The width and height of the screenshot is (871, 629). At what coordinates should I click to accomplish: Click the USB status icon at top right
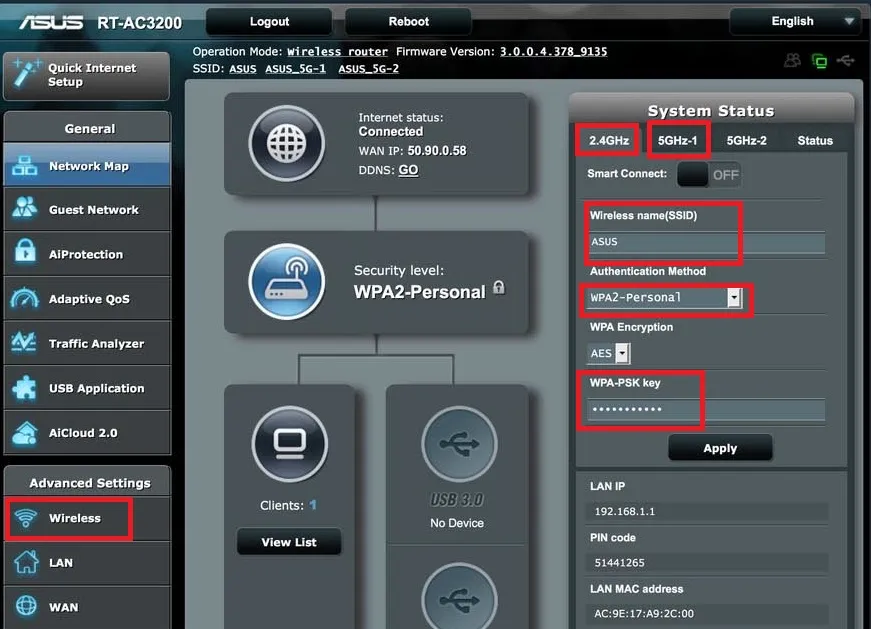846,60
